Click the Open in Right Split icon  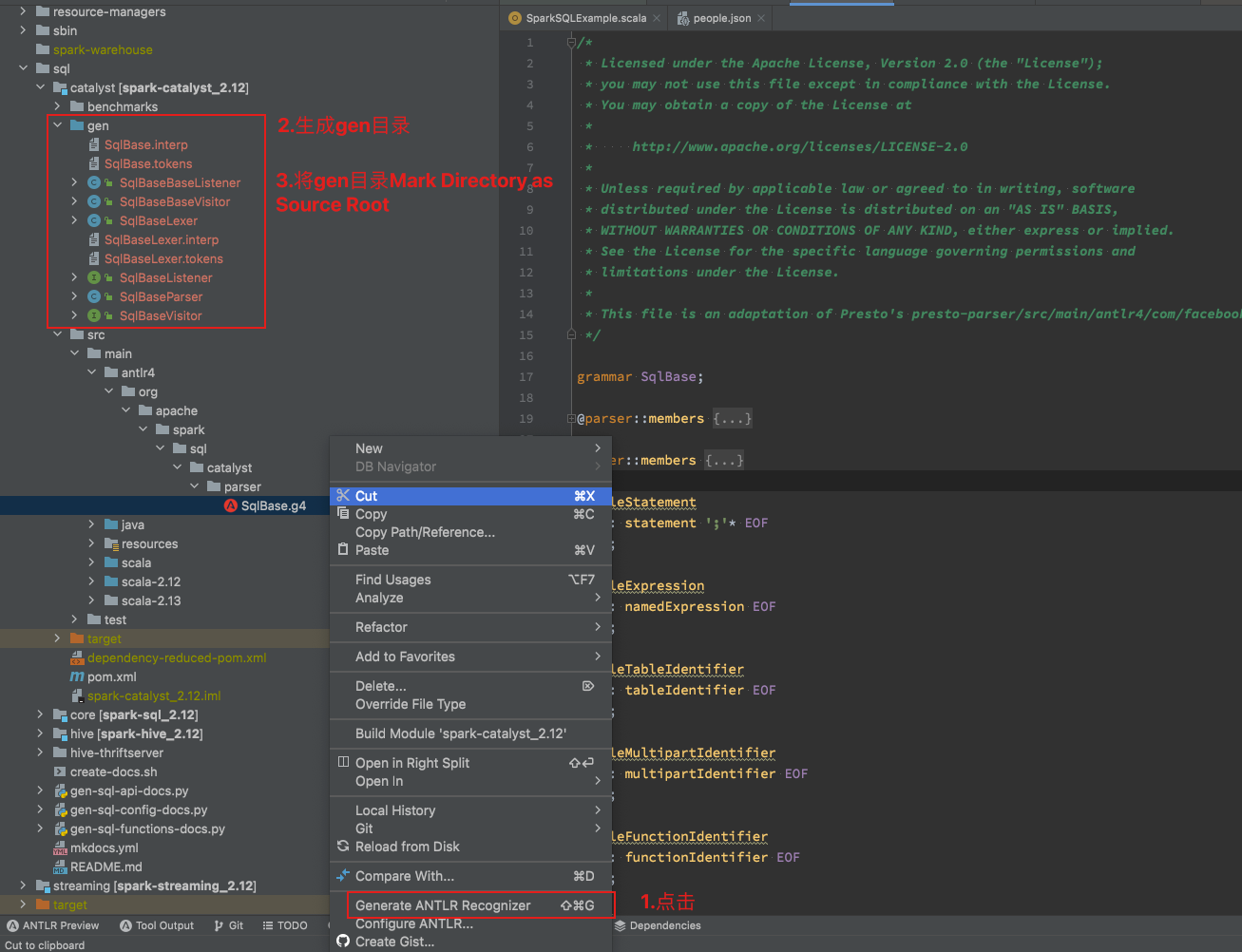(x=343, y=763)
